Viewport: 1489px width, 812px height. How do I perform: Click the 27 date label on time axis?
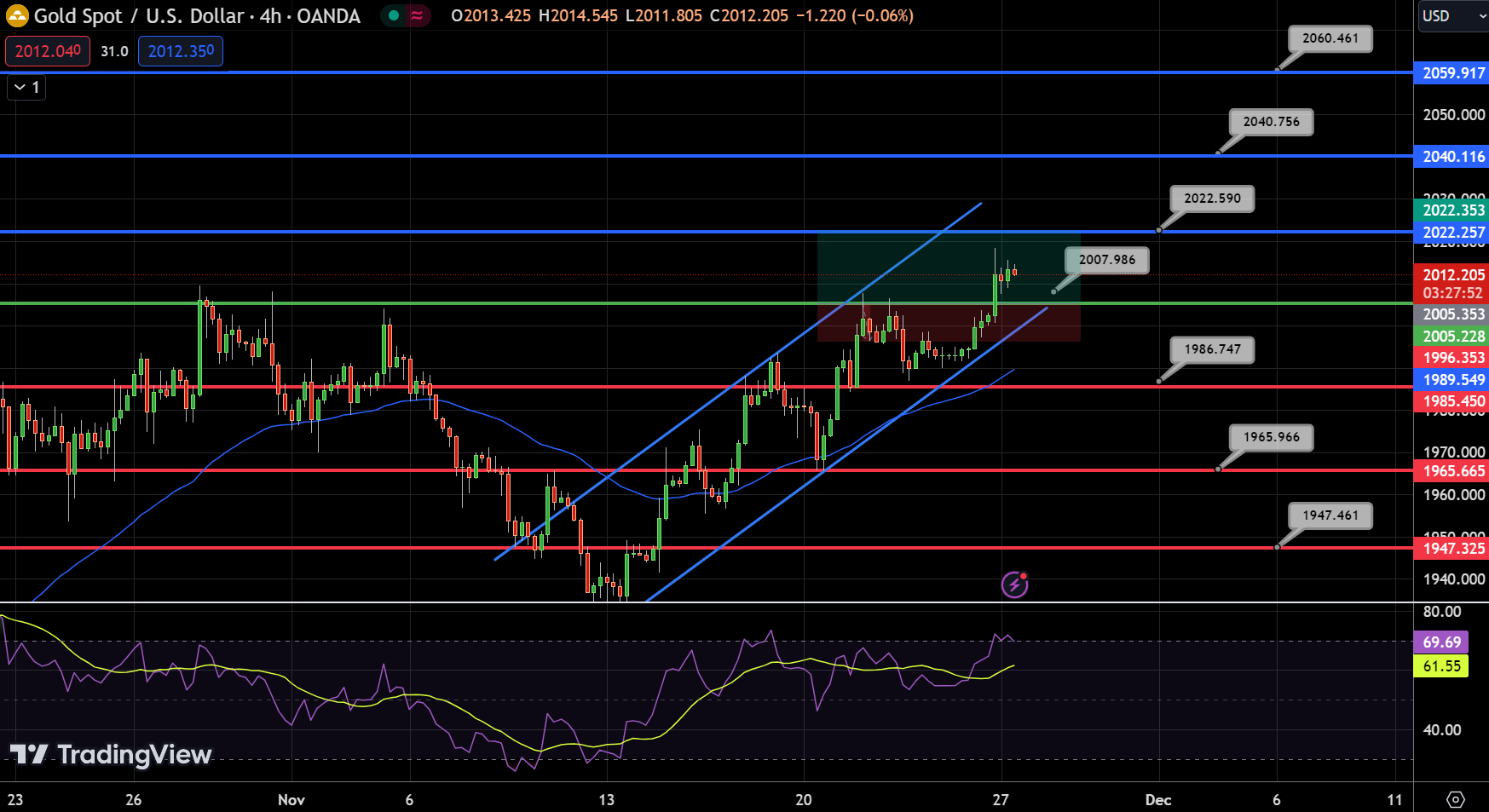[1001, 800]
